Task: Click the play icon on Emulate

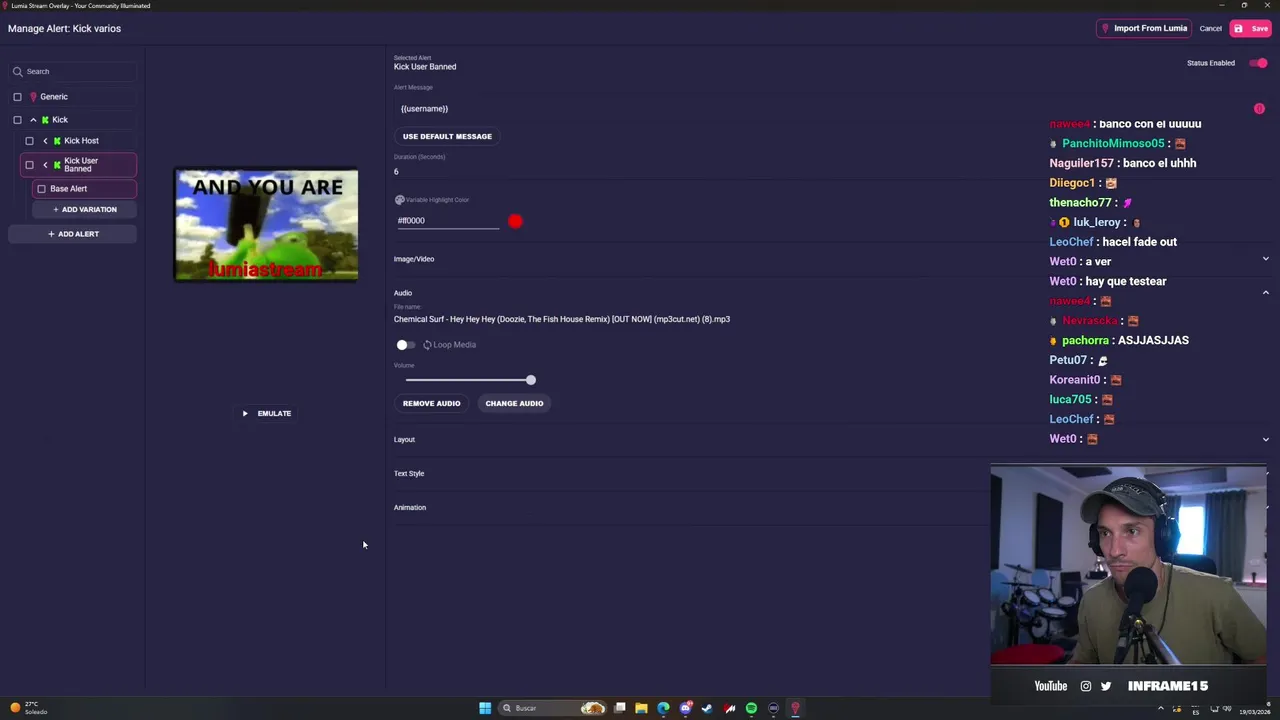Action: tap(245, 414)
